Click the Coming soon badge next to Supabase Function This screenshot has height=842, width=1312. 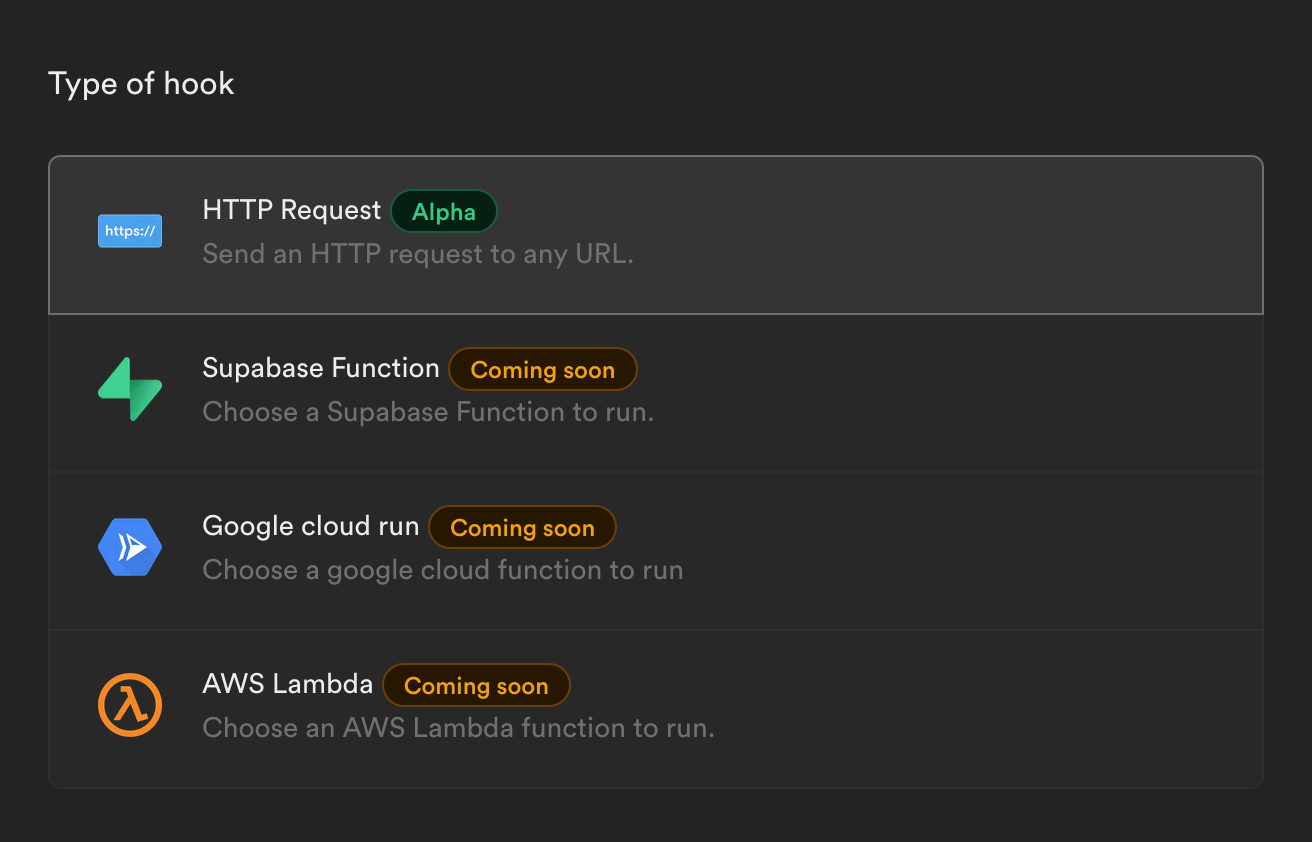click(x=542, y=369)
